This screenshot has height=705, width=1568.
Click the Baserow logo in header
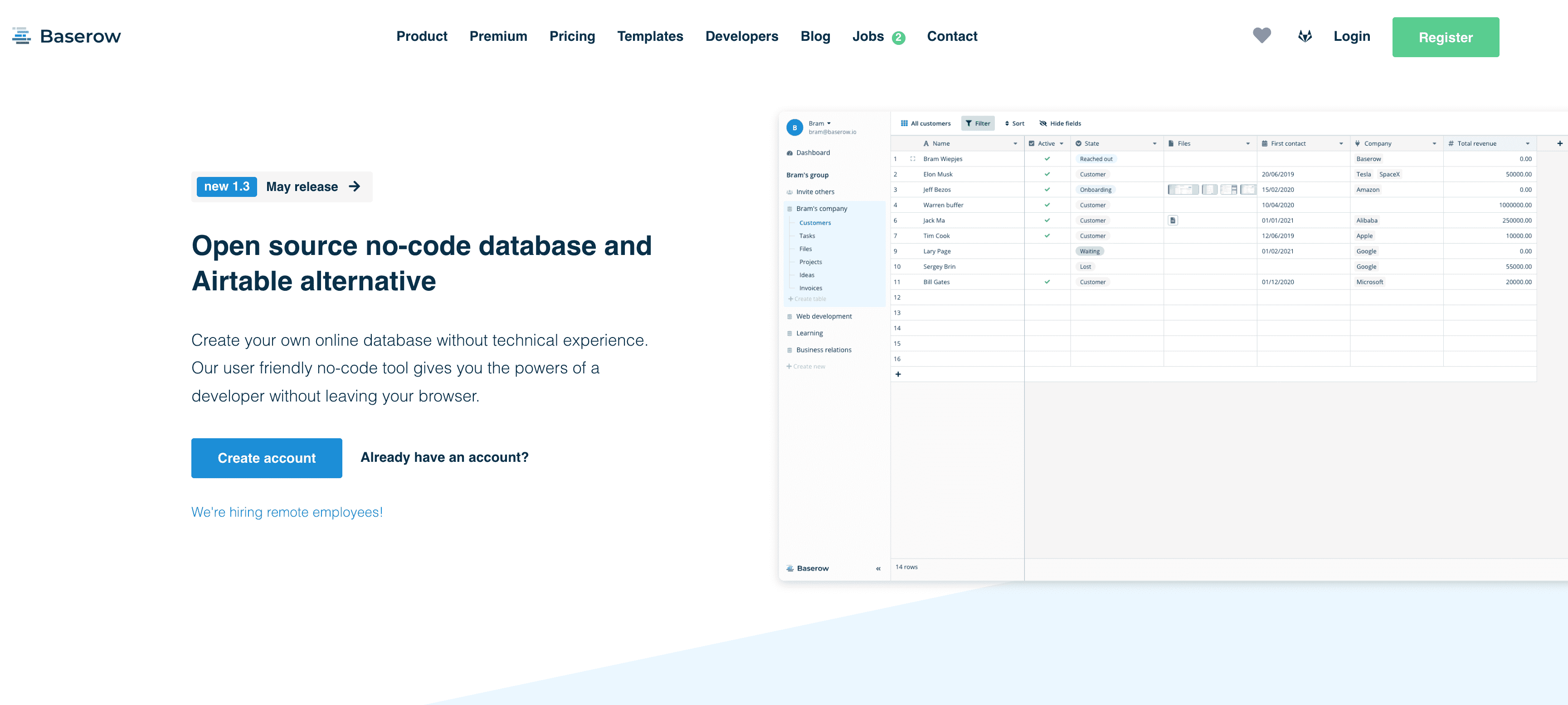click(66, 36)
